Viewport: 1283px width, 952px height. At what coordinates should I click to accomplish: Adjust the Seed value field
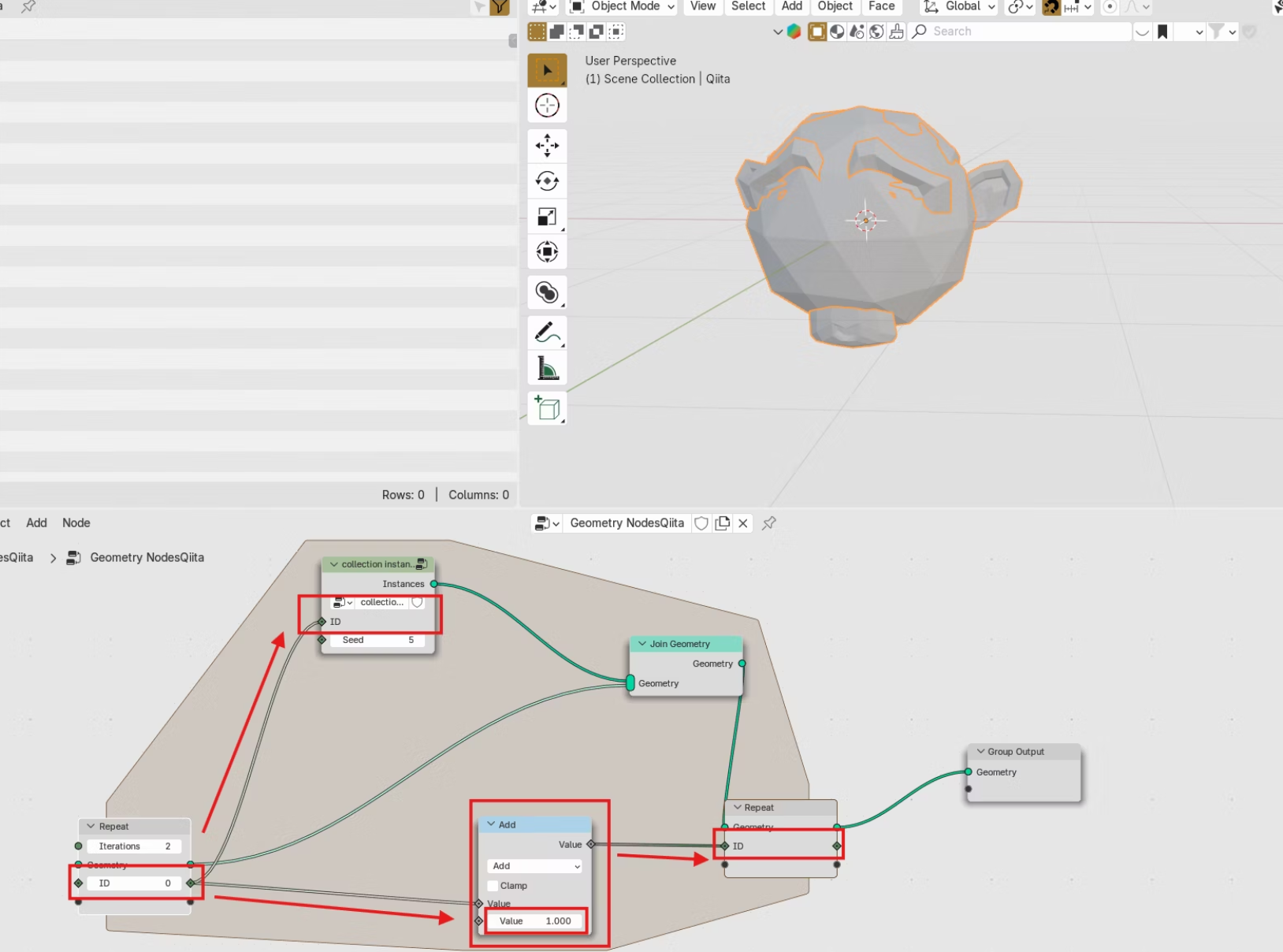tap(377, 640)
